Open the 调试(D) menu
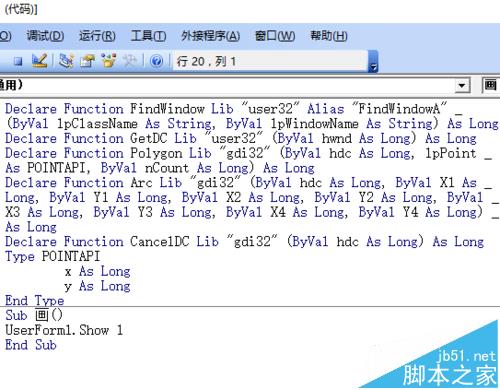500x390 pixels. click(45, 36)
